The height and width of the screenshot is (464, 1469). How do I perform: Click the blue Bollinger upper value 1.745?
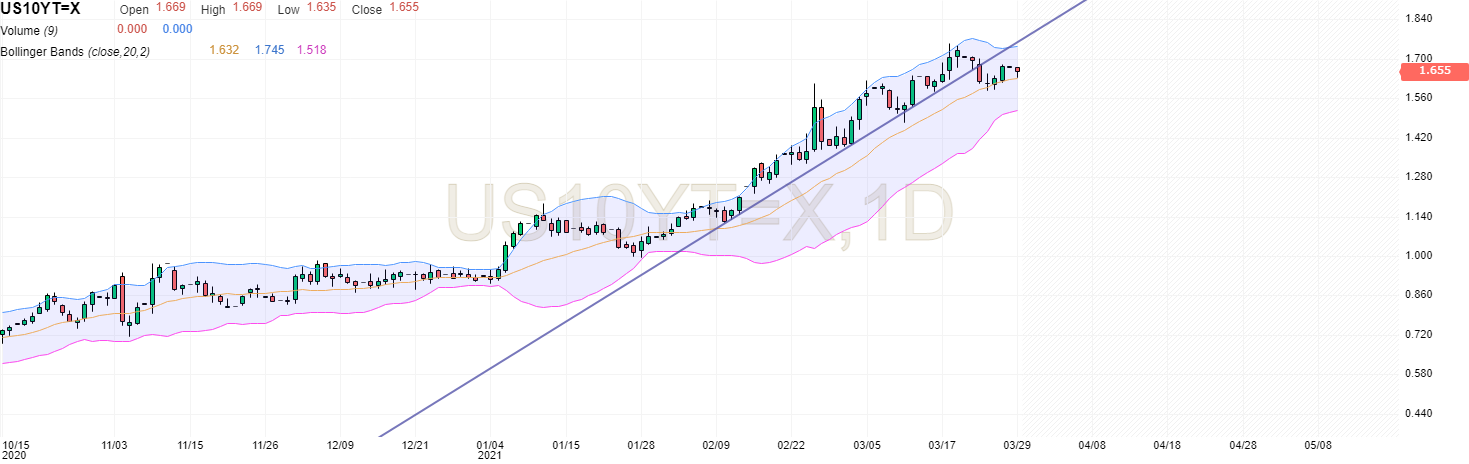(x=269, y=50)
